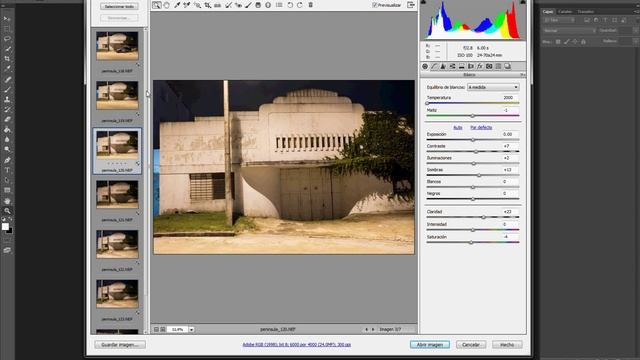Click the Saturación slider handle
640x360 pixels.
click(x=471, y=242)
